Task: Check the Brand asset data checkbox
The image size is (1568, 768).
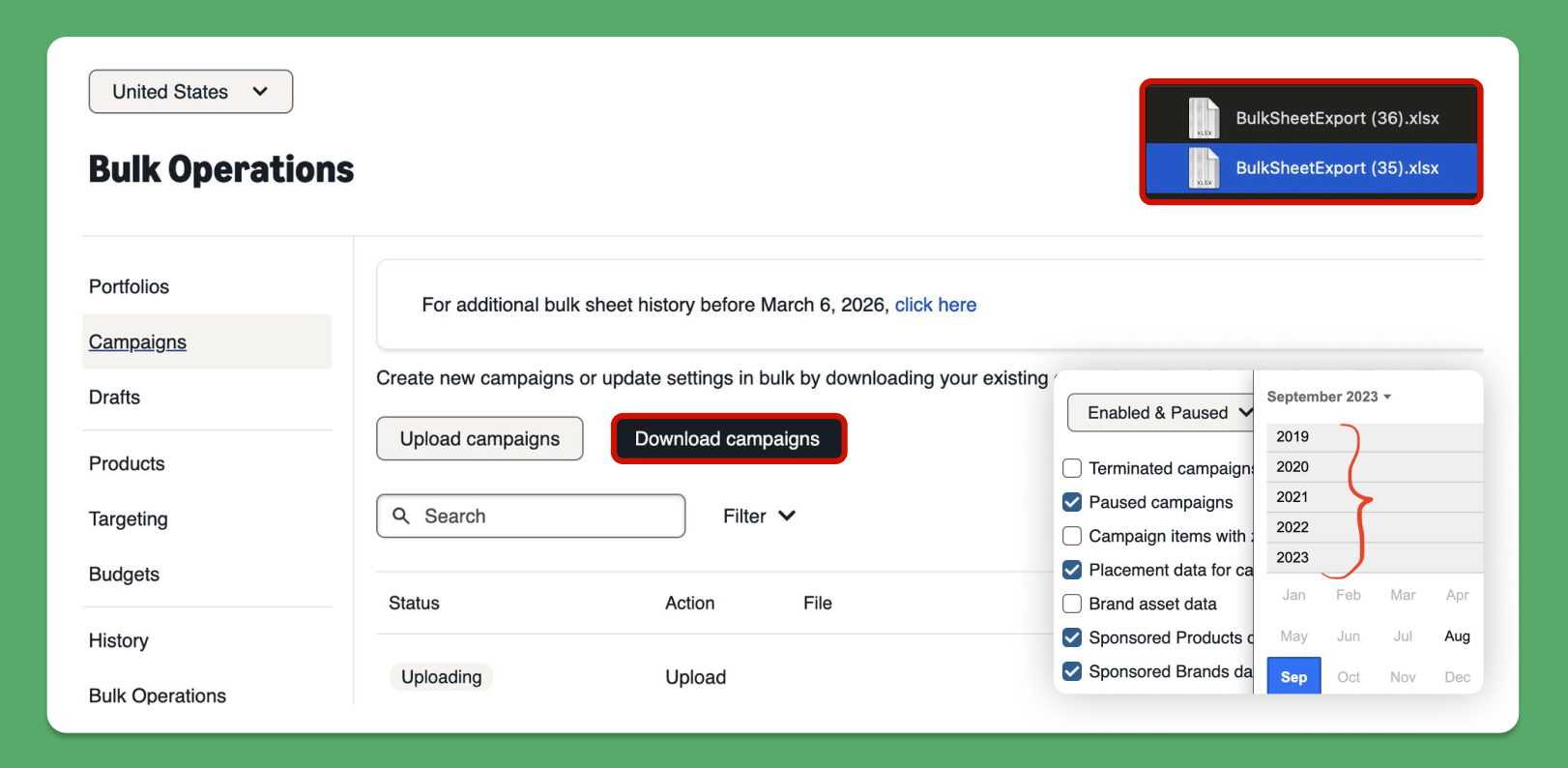Action: point(1072,604)
